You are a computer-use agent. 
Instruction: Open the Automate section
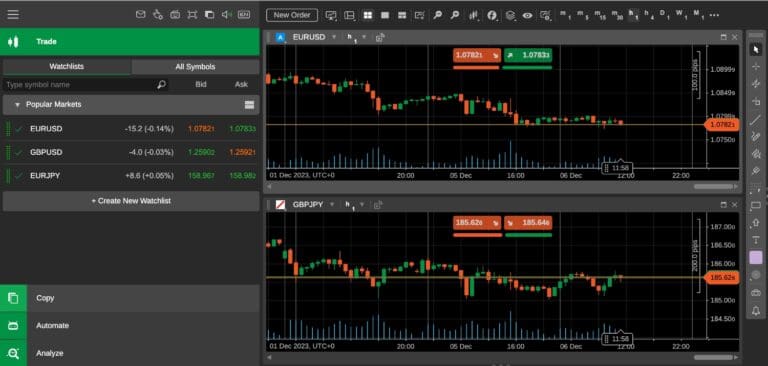(x=130, y=325)
